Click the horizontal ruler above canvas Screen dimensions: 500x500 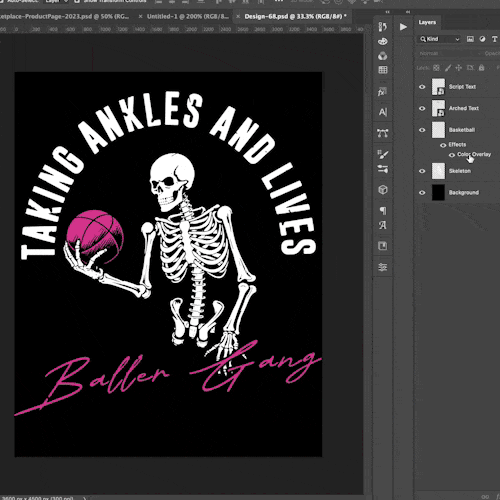182,29
